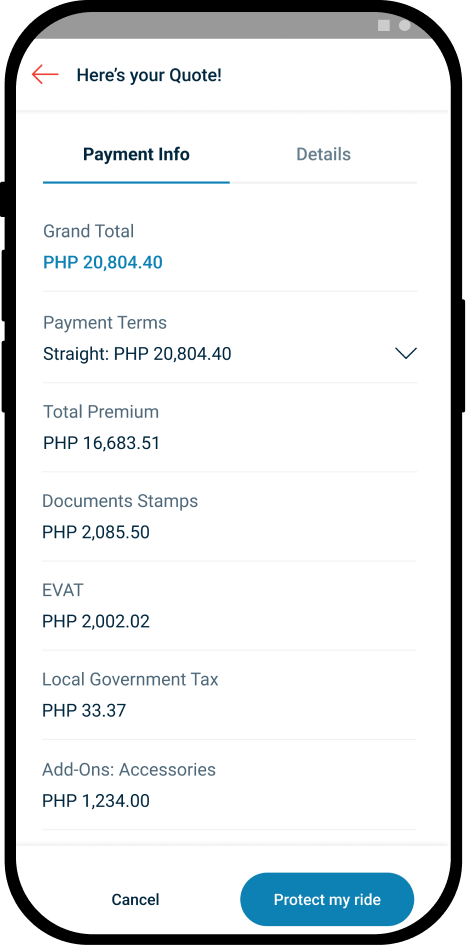Select the Total Premium PHP 16,683.51 row

[x=230, y=427]
